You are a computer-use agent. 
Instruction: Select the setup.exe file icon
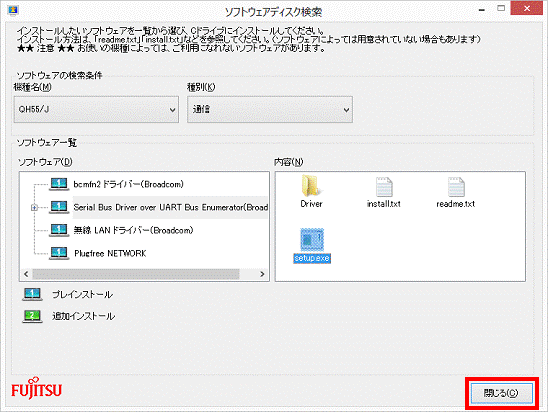point(312,239)
